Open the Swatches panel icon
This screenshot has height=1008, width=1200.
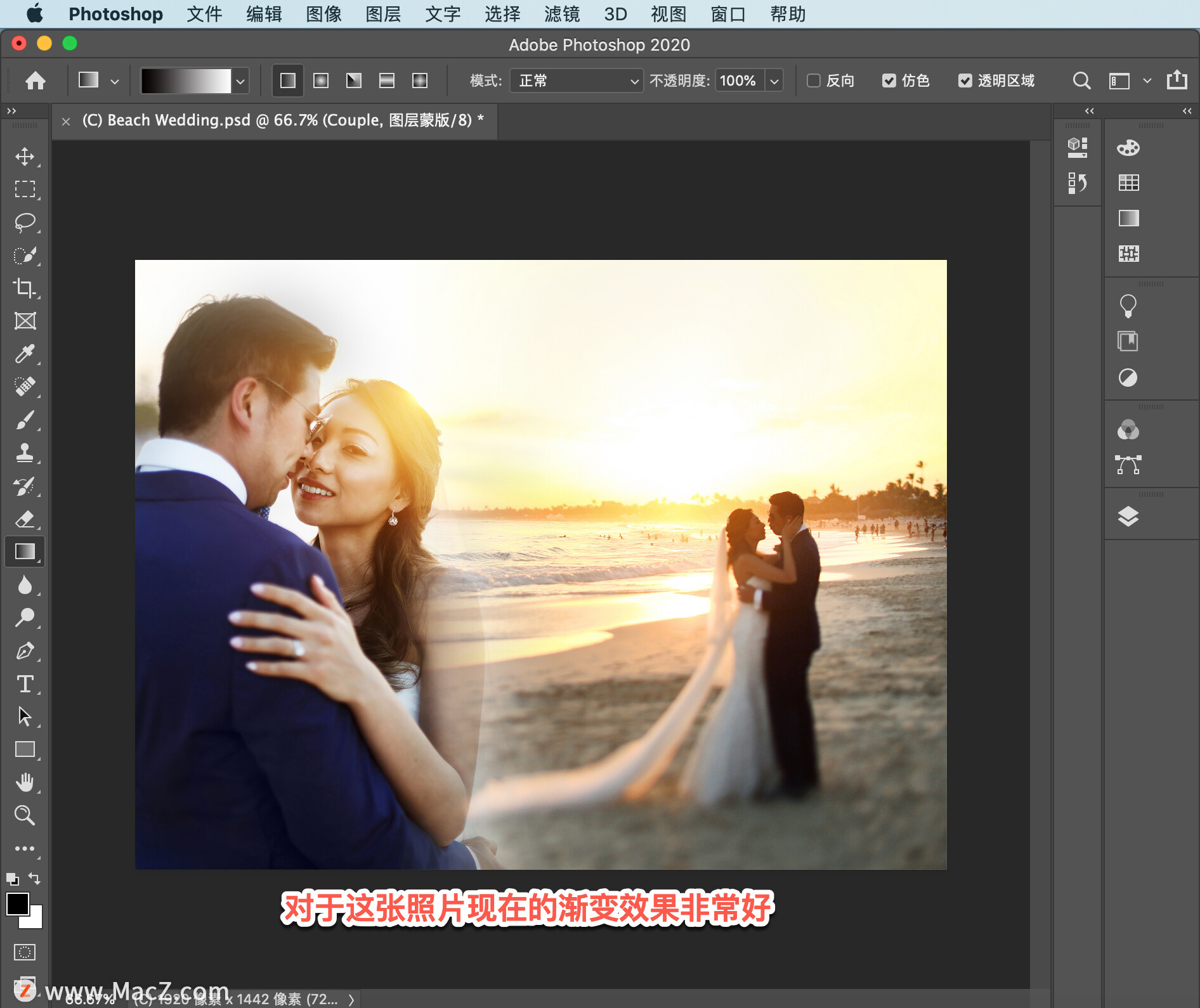[x=1128, y=183]
